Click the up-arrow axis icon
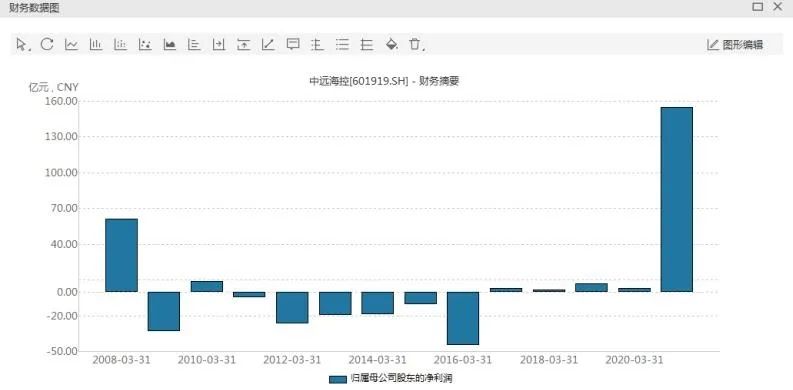Image resolution: width=793 pixels, height=390 pixels. pos(243,45)
